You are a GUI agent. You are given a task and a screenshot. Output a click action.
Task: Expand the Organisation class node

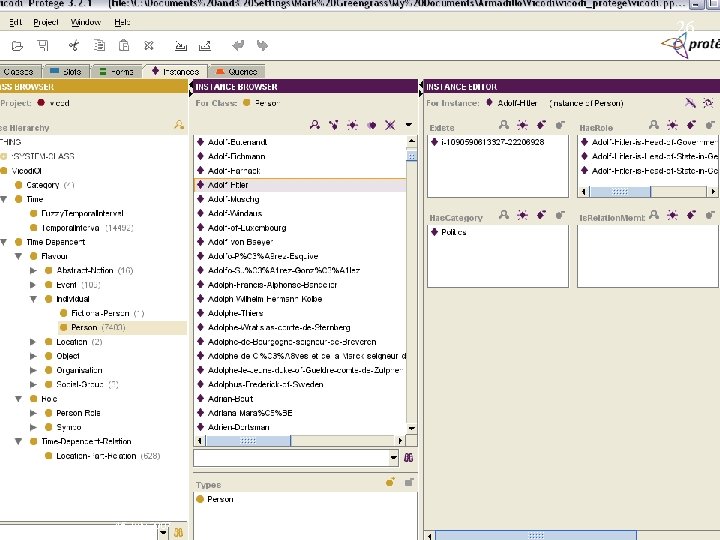point(33,370)
